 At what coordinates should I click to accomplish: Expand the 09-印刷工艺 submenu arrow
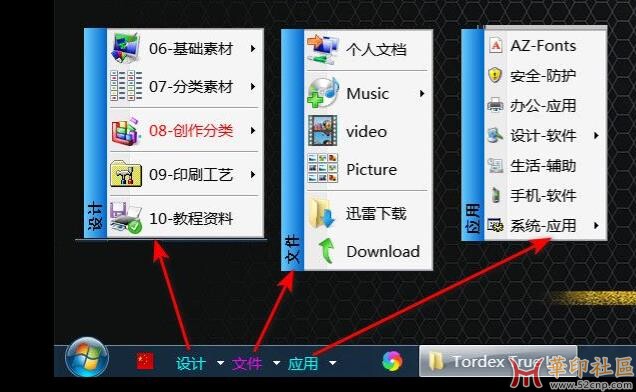(x=253, y=174)
